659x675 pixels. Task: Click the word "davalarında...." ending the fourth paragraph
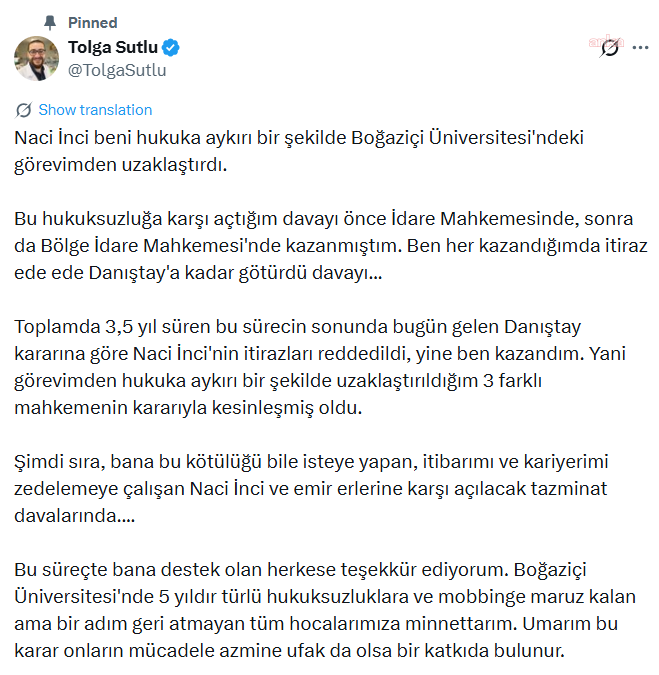point(75,516)
